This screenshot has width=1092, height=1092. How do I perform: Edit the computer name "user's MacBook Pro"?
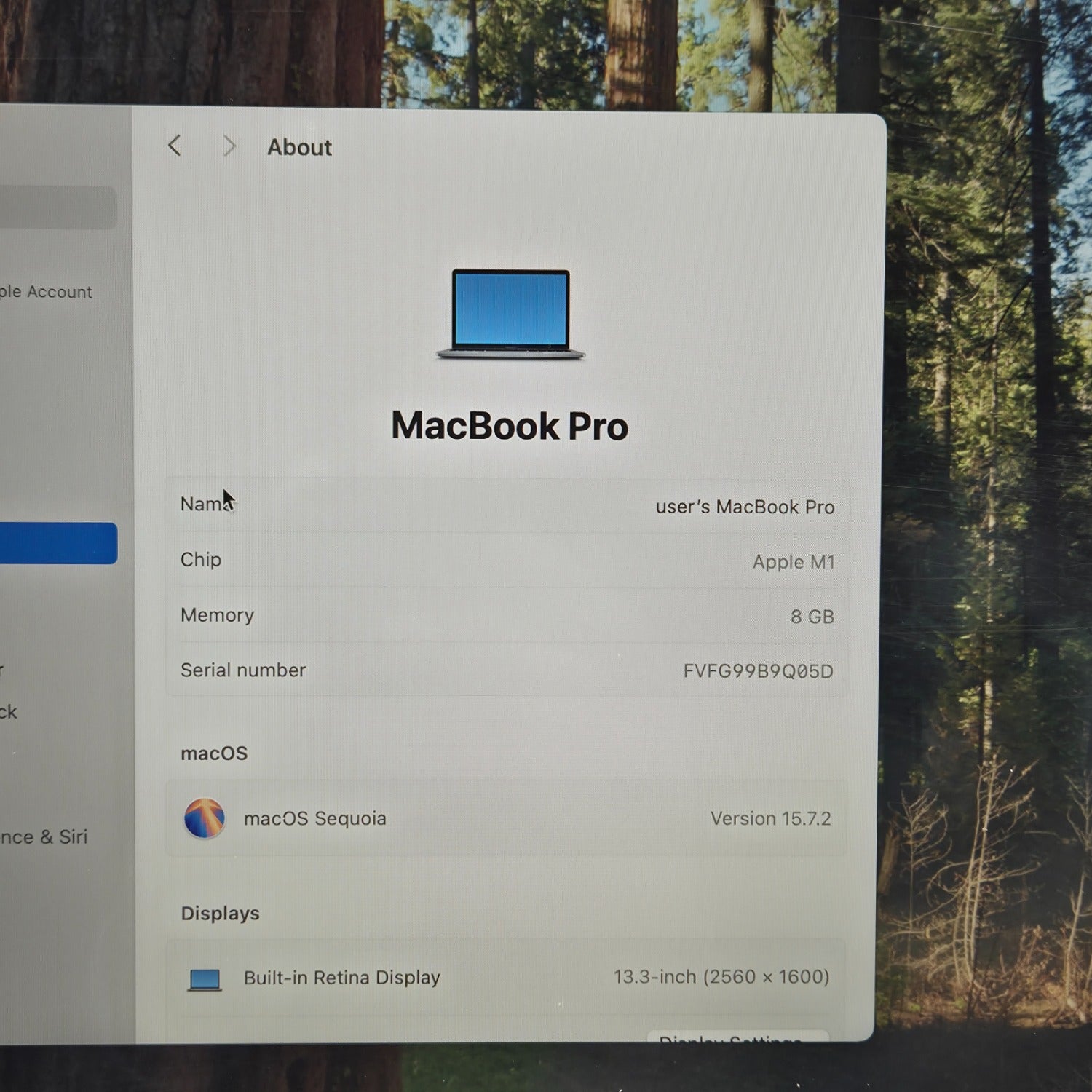[x=744, y=507]
